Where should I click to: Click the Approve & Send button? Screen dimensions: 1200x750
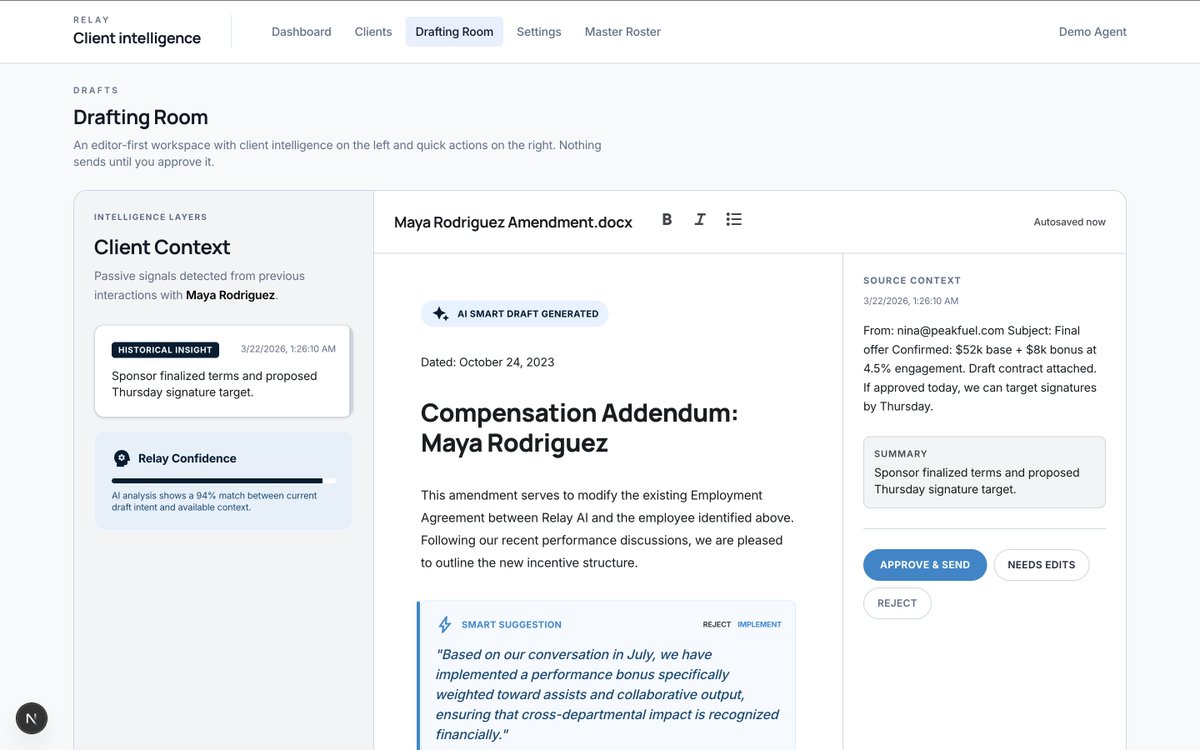(x=925, y=565)
